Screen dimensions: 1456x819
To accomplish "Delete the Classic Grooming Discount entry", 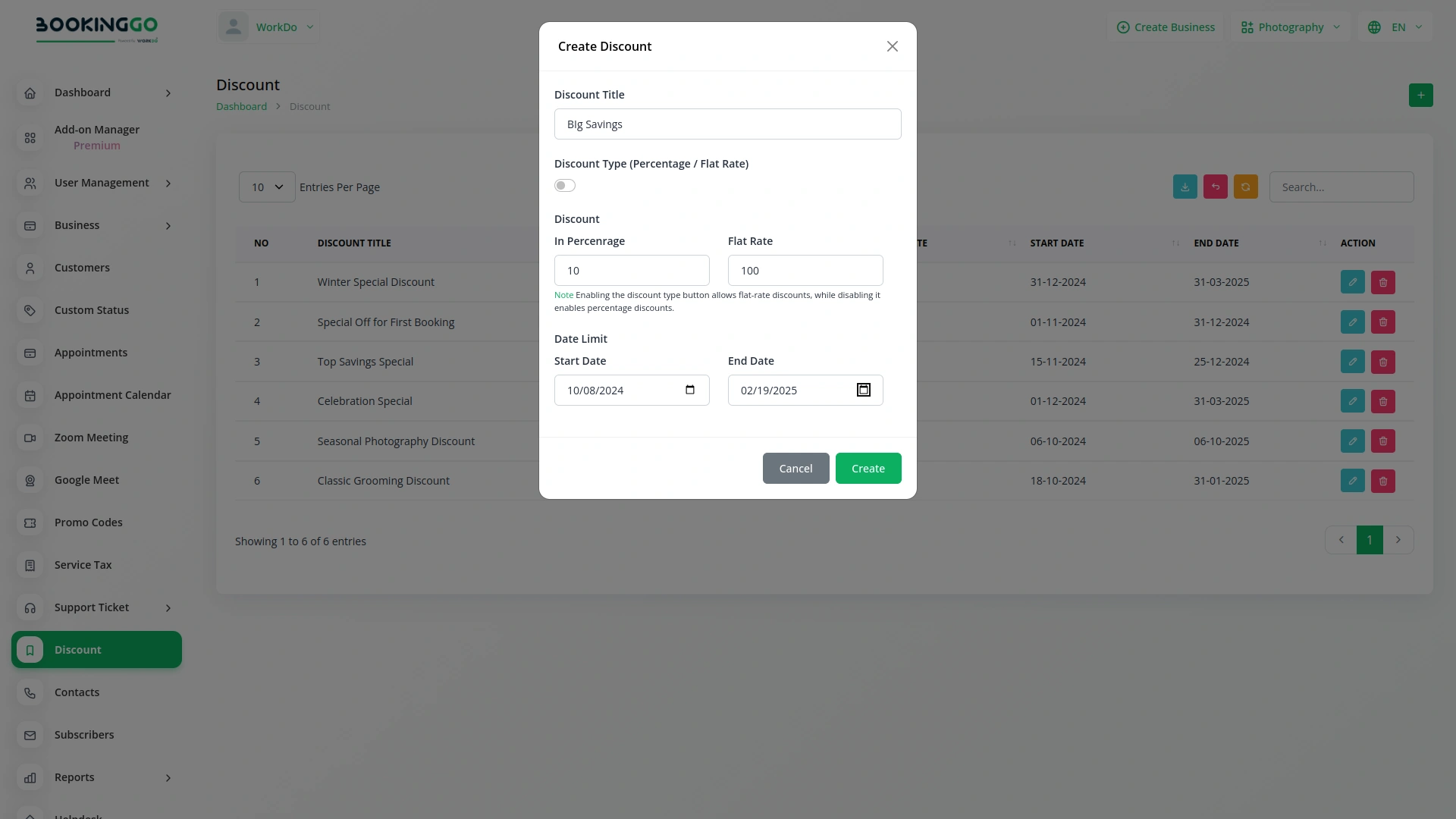I will (1382, 480).
